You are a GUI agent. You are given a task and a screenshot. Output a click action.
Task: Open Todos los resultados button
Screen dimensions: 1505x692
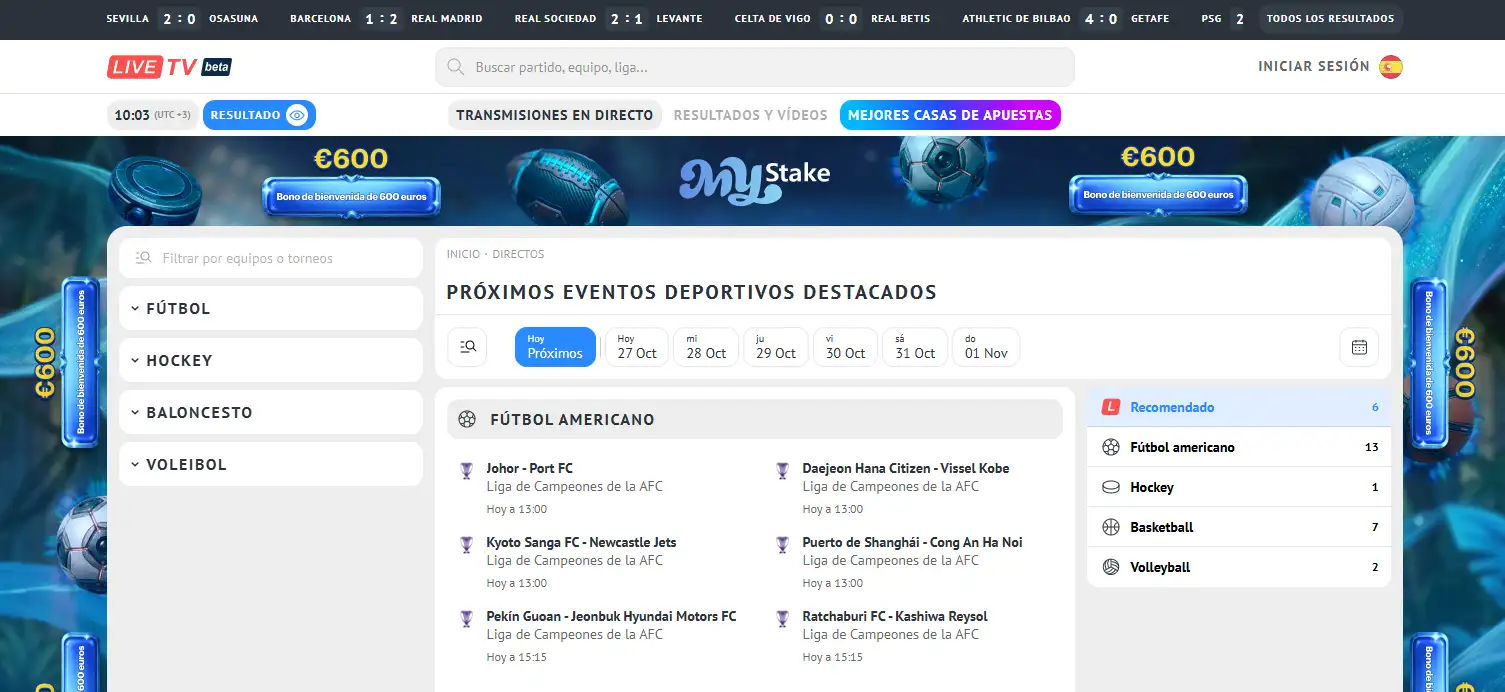(1330, 19)
